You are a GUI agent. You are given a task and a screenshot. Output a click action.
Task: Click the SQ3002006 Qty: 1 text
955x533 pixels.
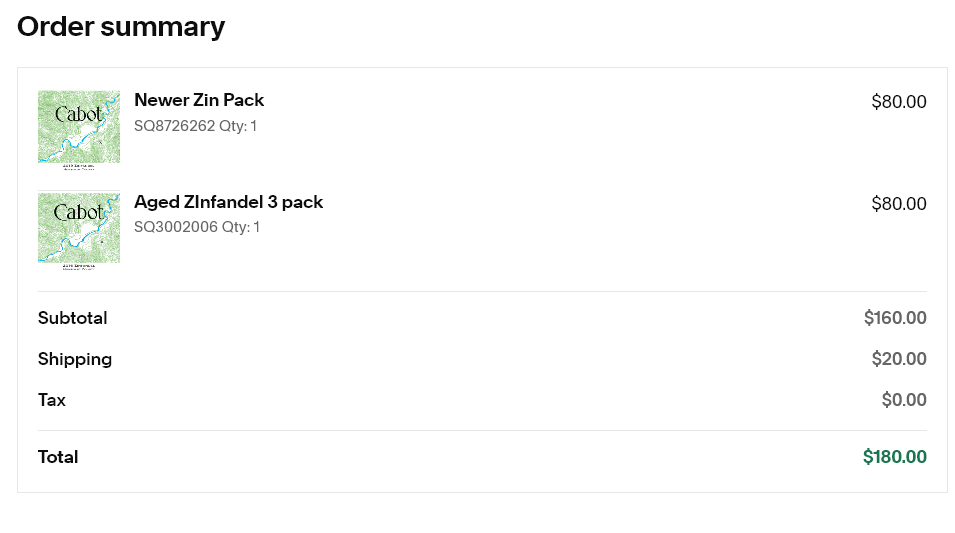coord(197,227)
